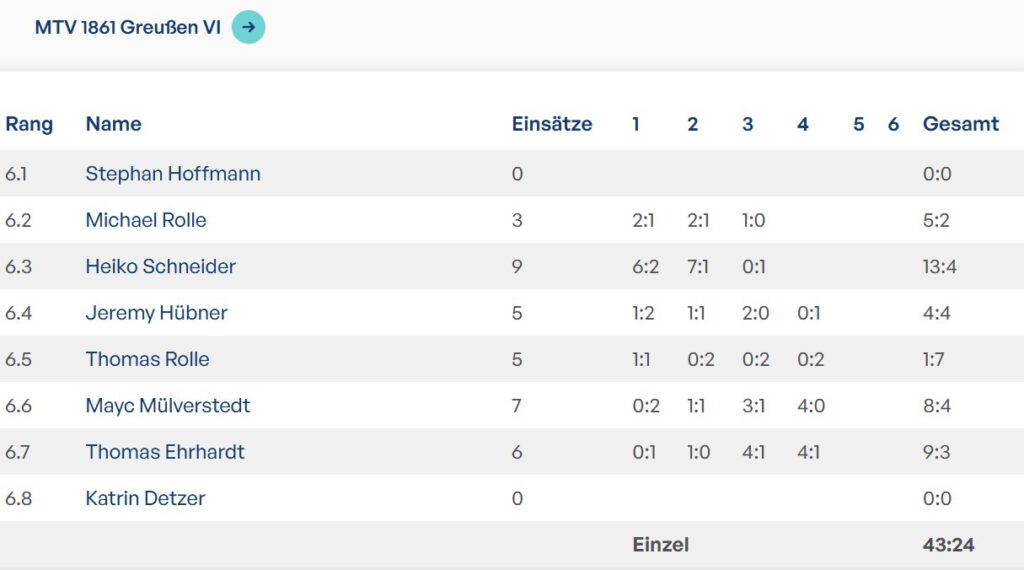Click Heiko Schneider's 7:1 result

(x=698, y=267)
